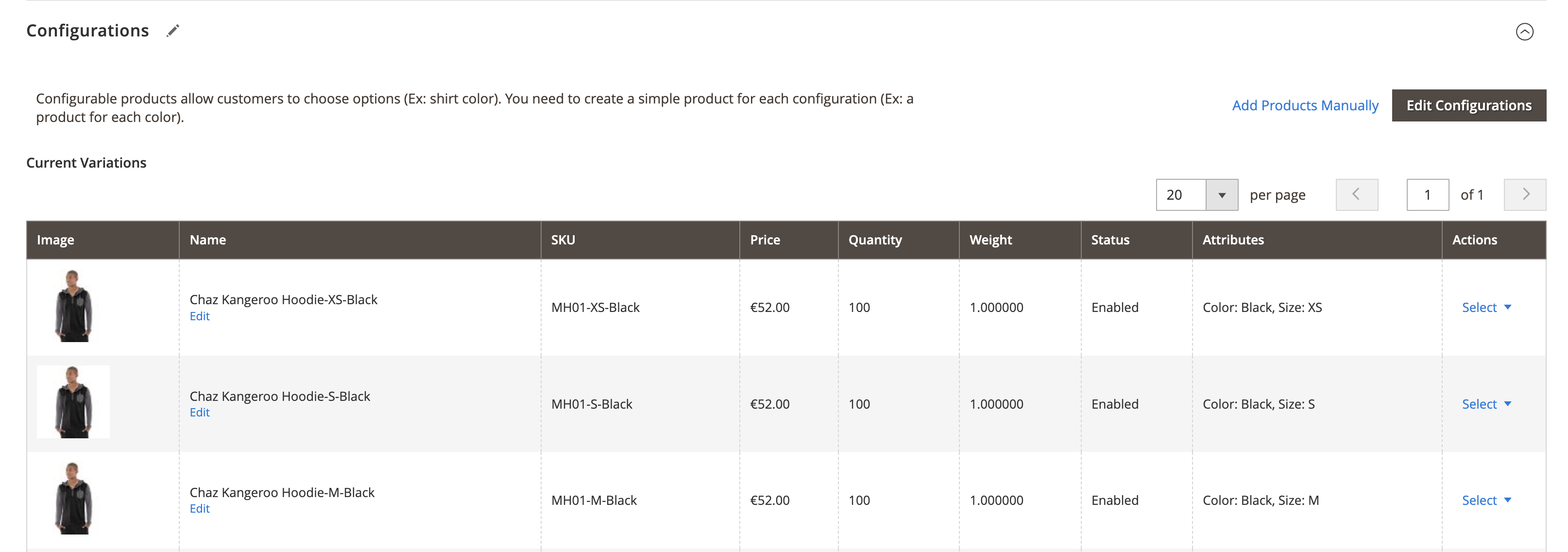Click the current page number field
Screen dimensions: 1568x552
(1427, 195)
